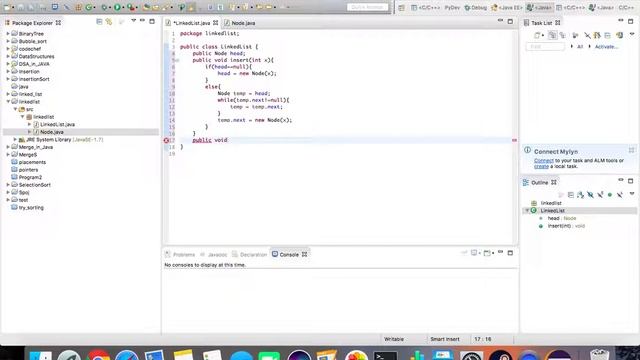
Task: Open Terminal from the Dock
Action: coord(385,356)
